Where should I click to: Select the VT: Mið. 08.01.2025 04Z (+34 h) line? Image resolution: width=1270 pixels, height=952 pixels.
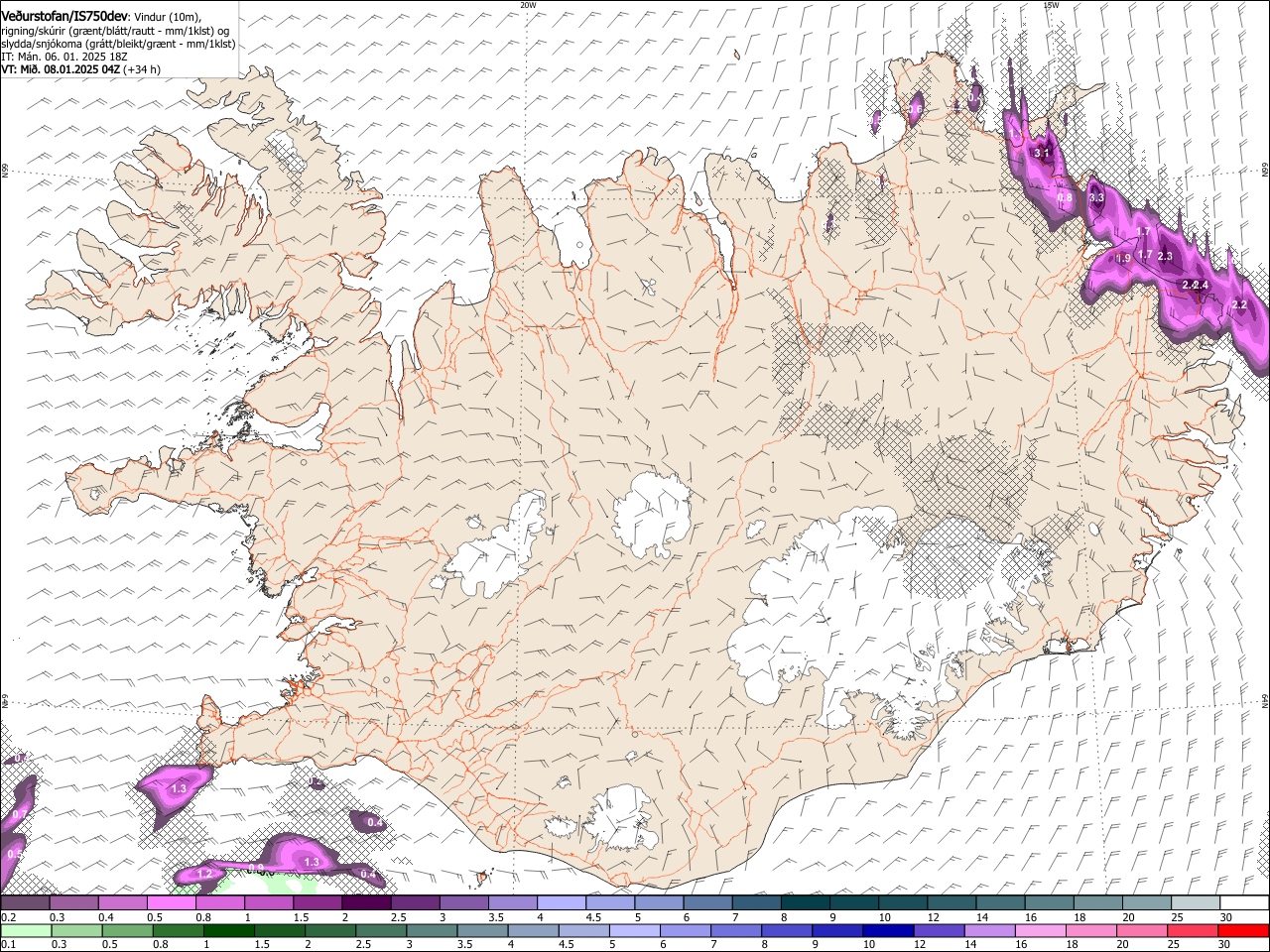(81, 69)
